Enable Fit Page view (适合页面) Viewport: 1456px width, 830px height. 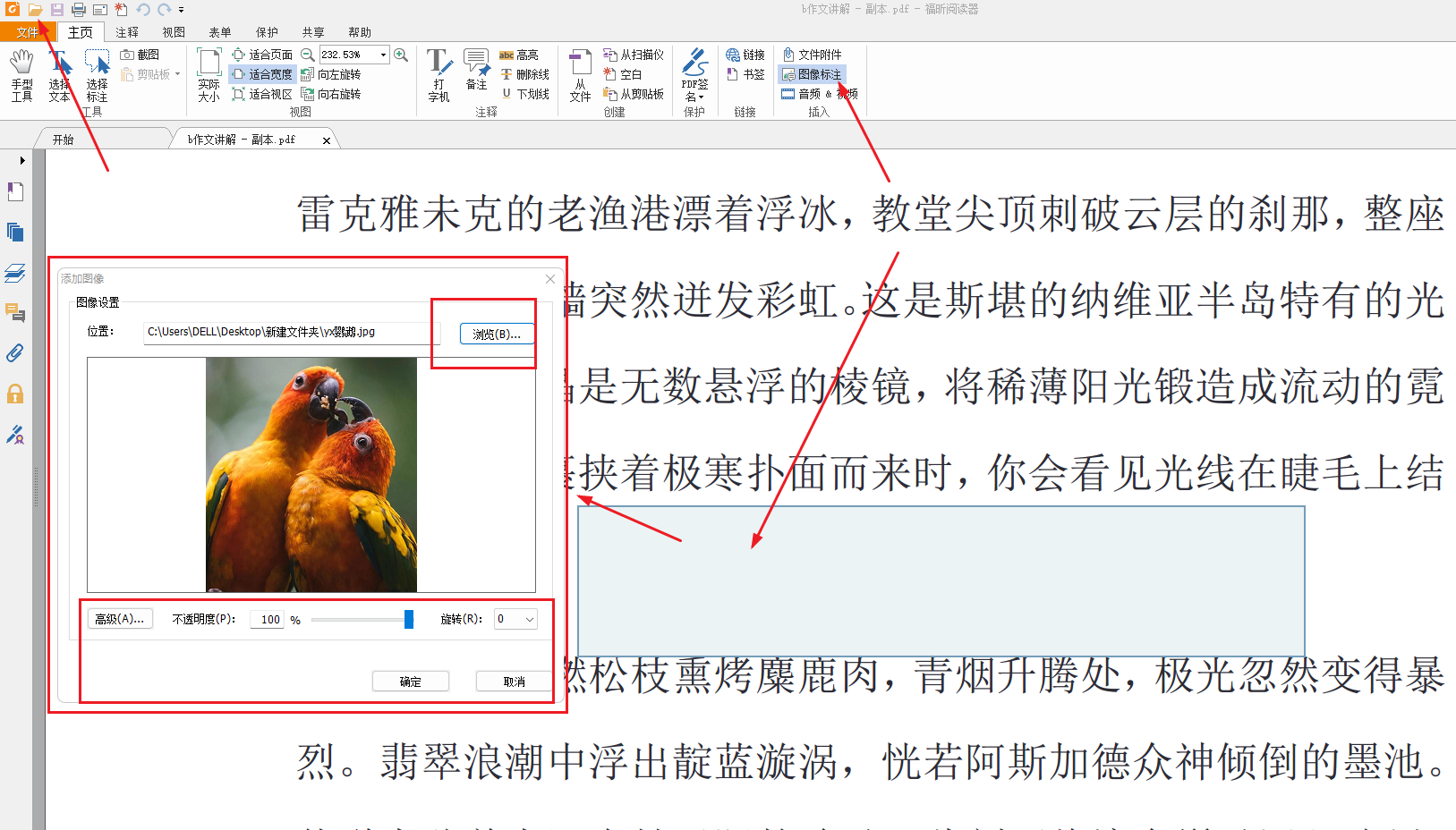click(x=262, y=54)
